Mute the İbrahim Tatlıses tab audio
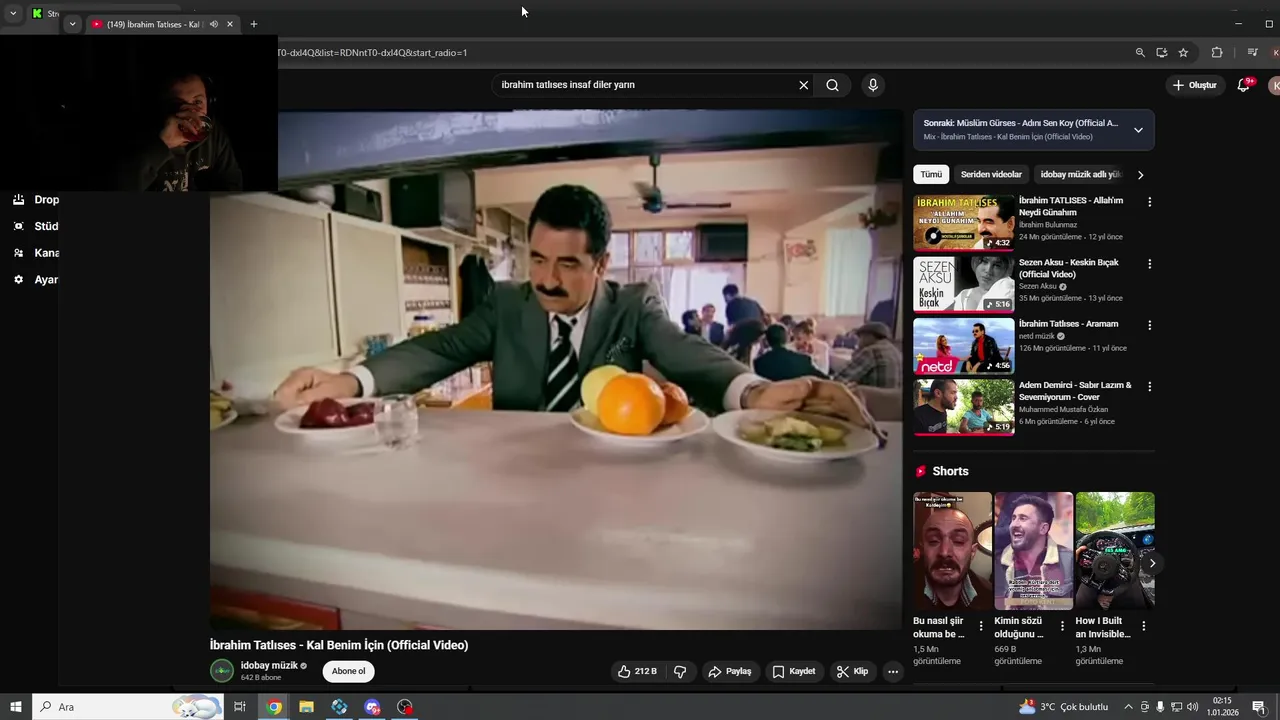Screen dimensions: 1280x720 click(x=213, y=24)
